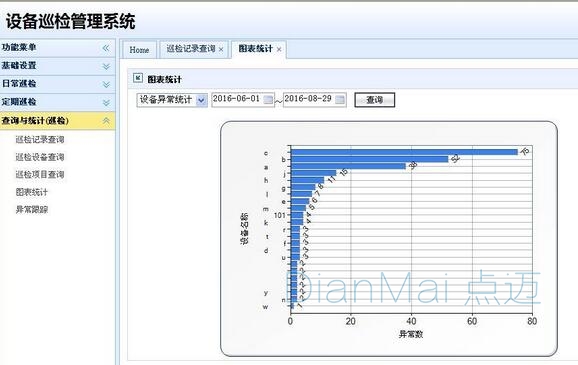Click the chart bar with value 75
This screenshot has height=365, width=578.
404,152
